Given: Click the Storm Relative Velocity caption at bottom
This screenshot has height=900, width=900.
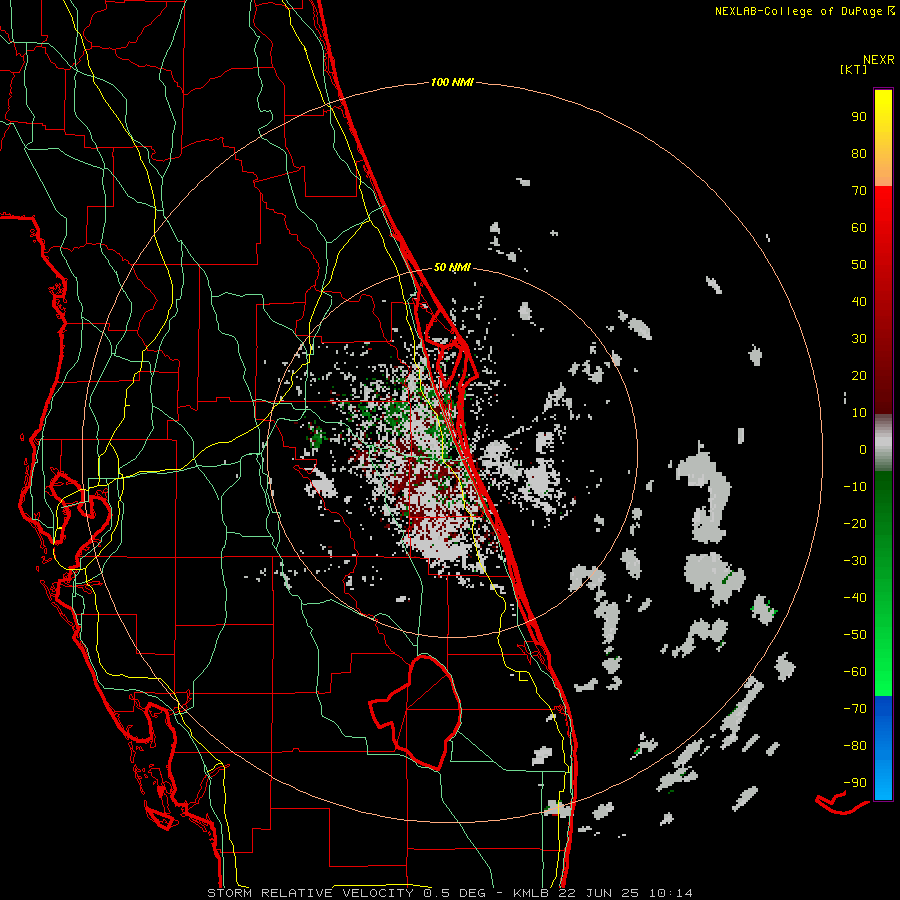Looking at the screenshot, I should (450, 893).
